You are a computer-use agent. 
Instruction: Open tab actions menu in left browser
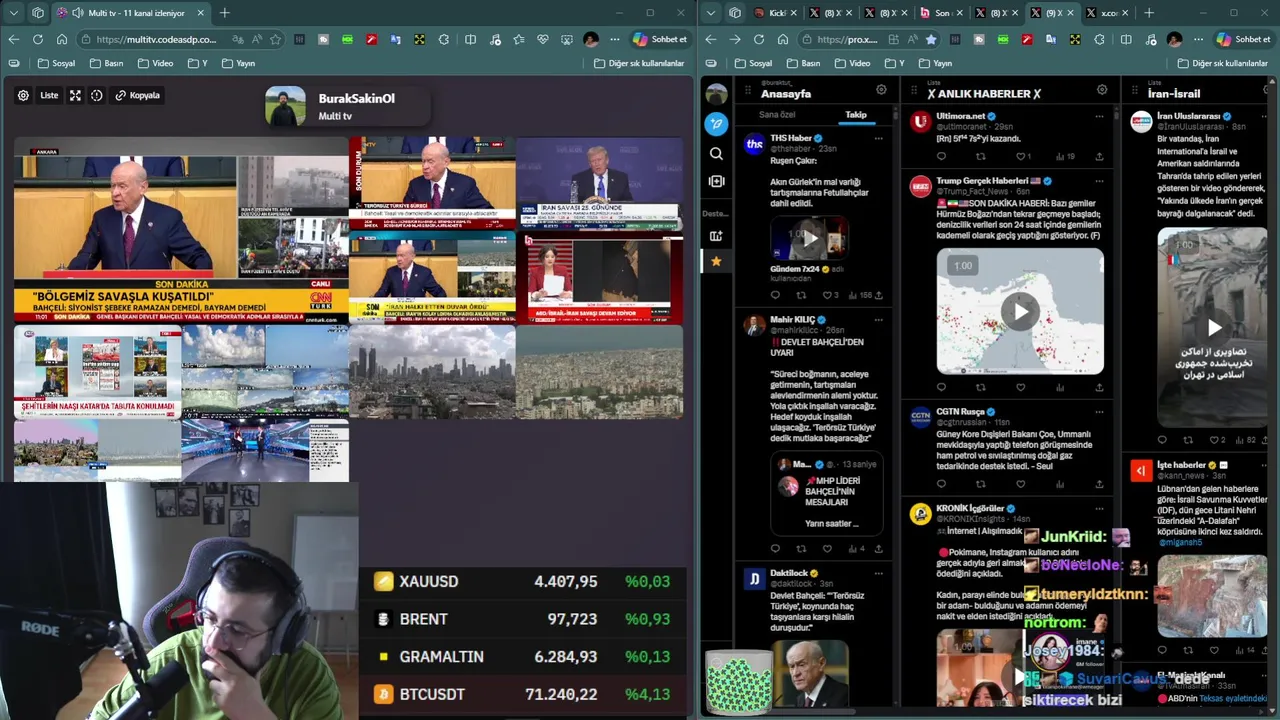pyautogui.click(x=13, y=13)
